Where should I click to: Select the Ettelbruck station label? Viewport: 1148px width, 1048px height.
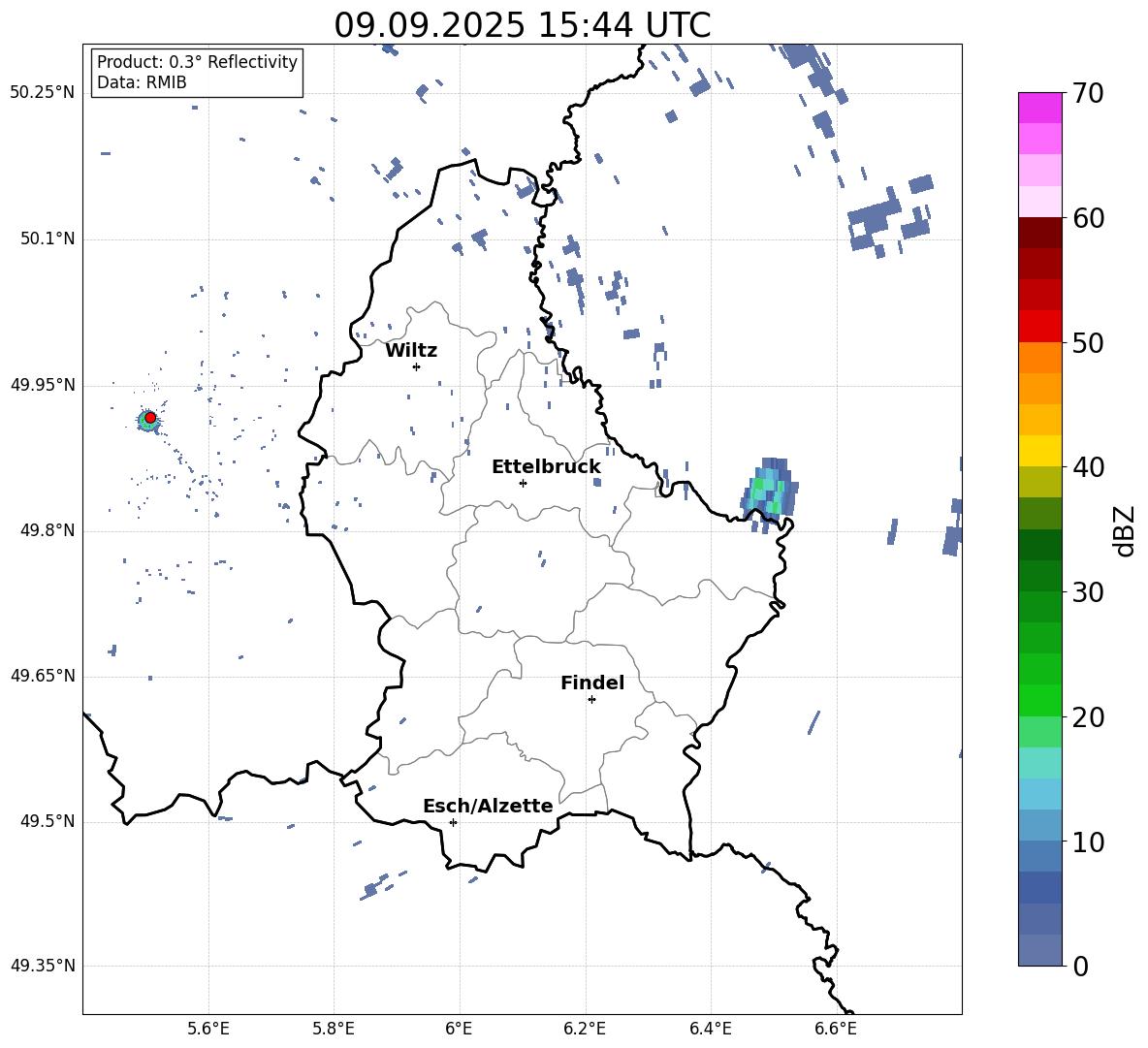pos(546,467)
